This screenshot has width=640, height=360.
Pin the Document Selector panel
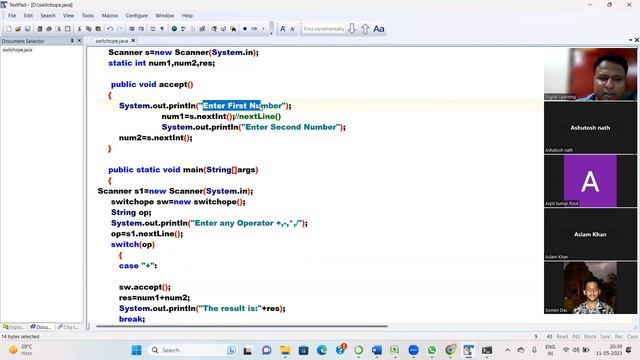tap(72, 41)
